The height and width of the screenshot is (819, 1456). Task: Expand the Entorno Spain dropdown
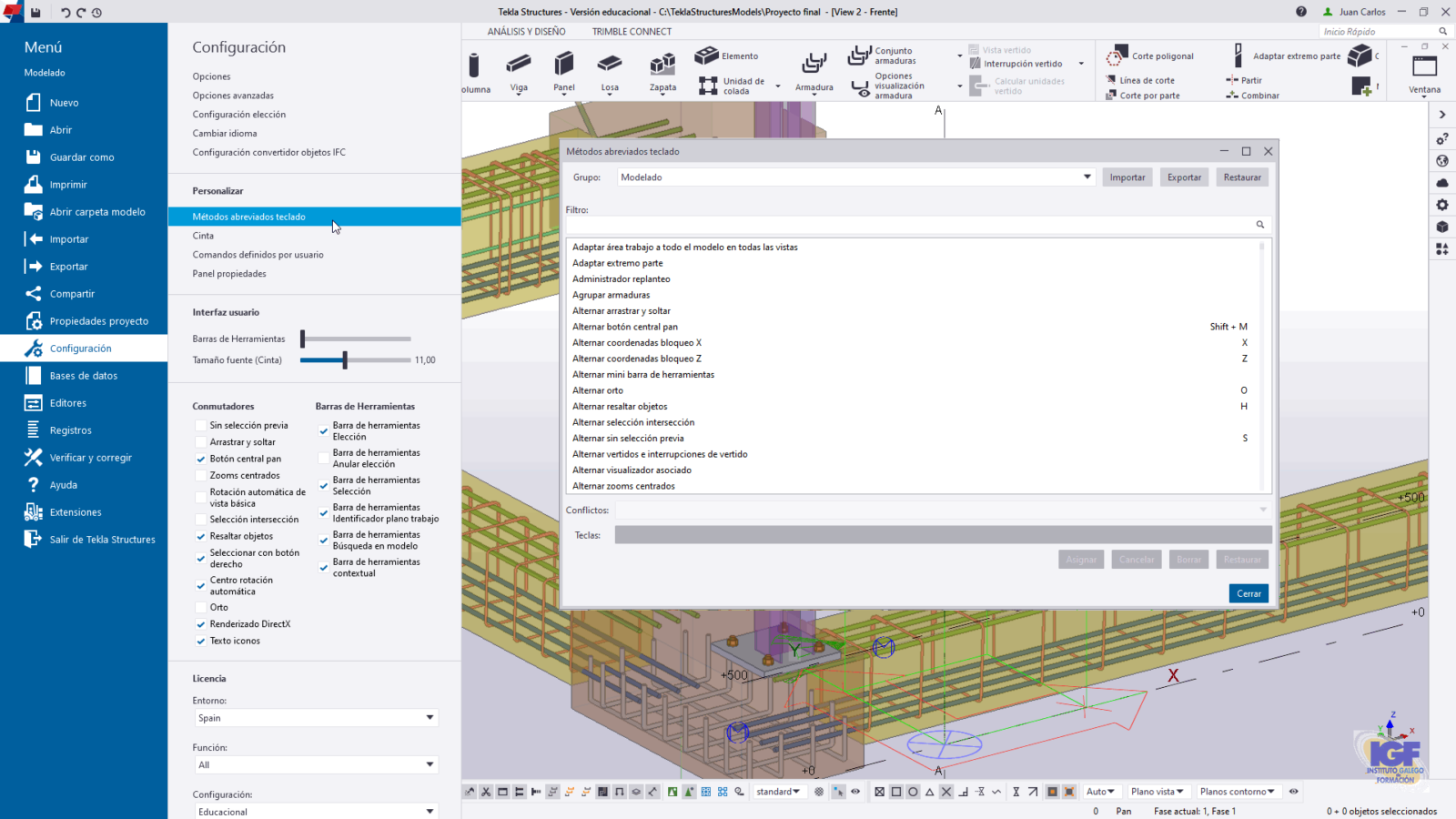coord(316,718)
